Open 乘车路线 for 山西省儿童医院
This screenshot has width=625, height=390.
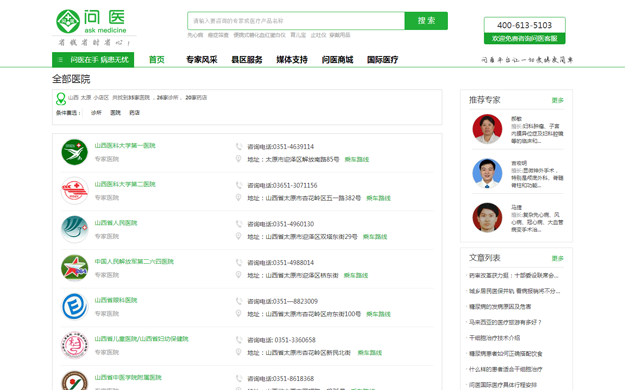click(370, 353)
